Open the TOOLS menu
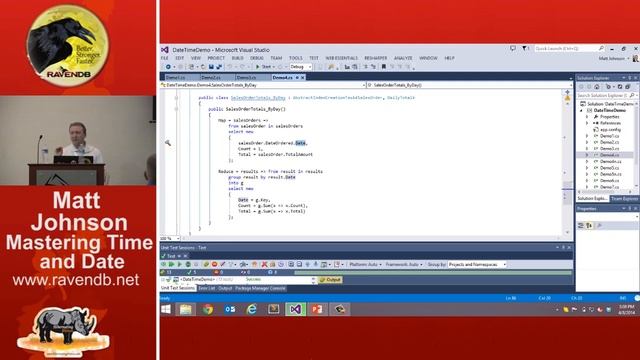 click(296, 58)
